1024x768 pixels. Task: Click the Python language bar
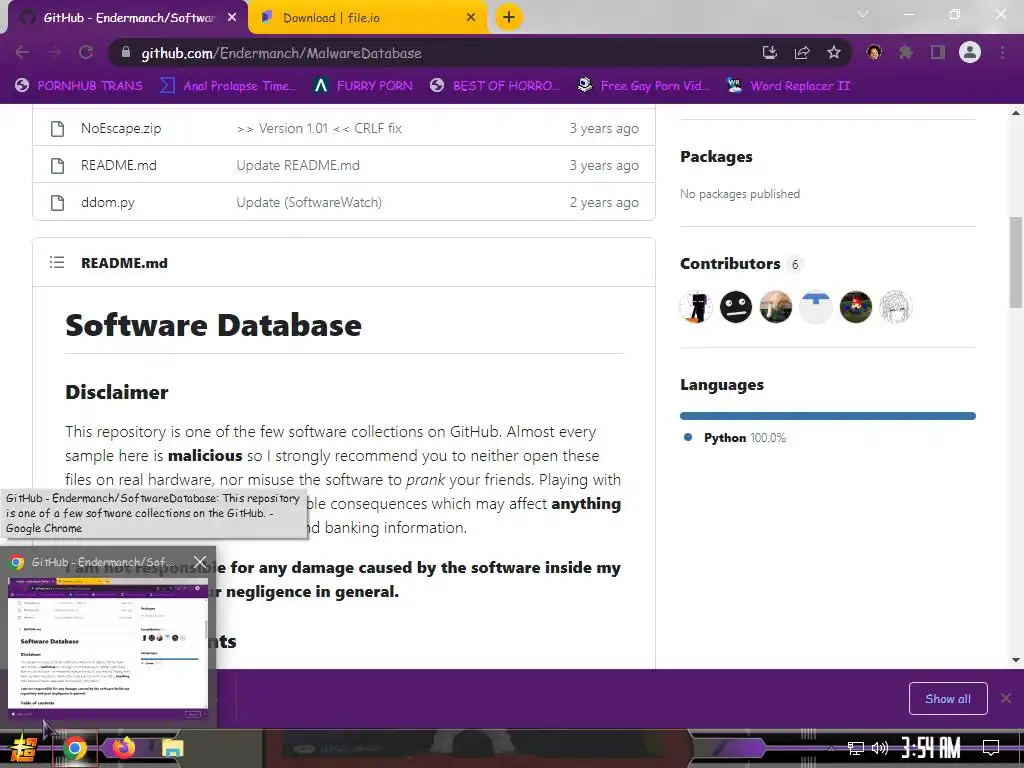827,416
